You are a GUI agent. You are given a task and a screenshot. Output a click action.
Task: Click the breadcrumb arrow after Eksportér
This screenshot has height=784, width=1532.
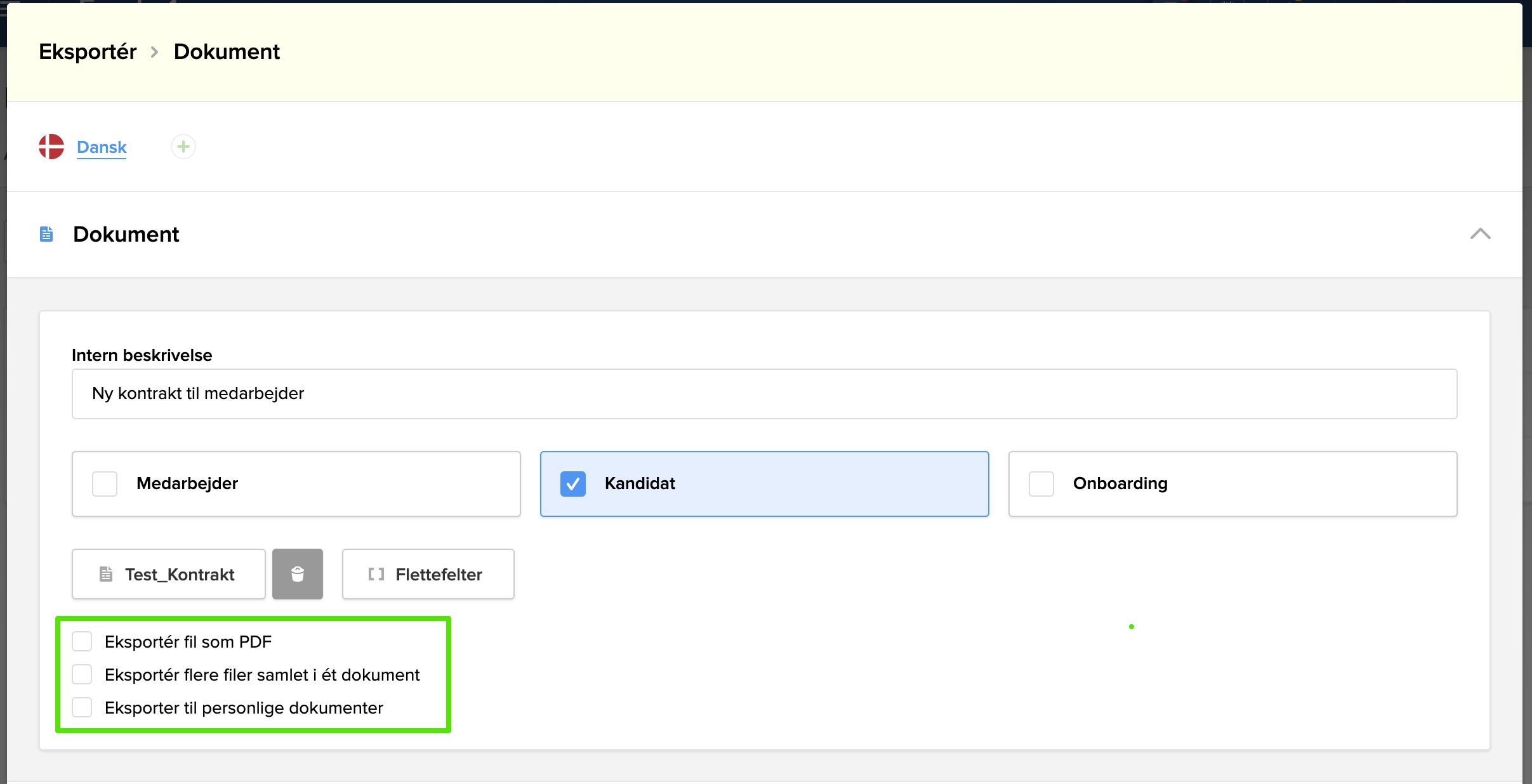(154, 52)
